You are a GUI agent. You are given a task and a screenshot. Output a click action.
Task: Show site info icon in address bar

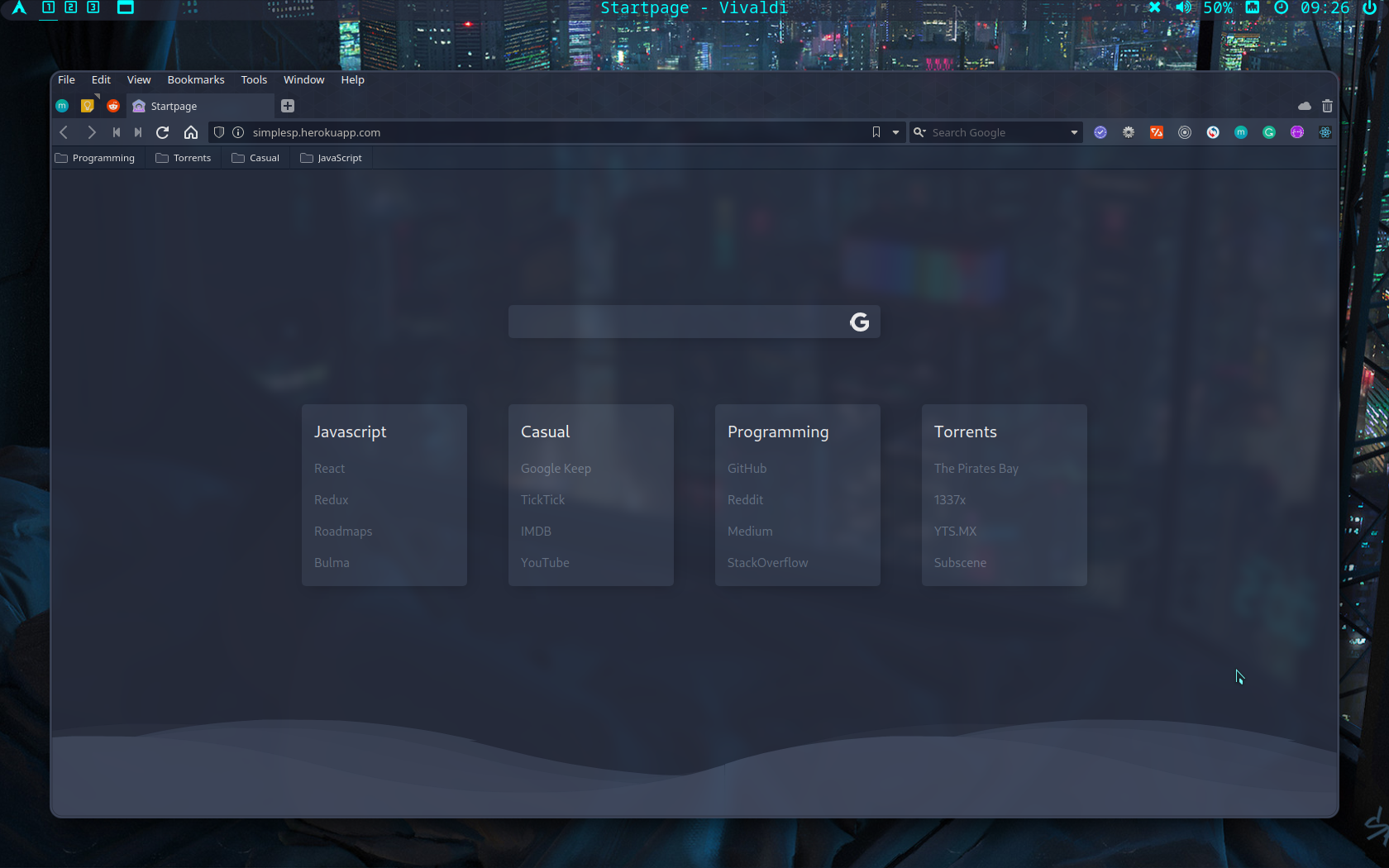238,132
